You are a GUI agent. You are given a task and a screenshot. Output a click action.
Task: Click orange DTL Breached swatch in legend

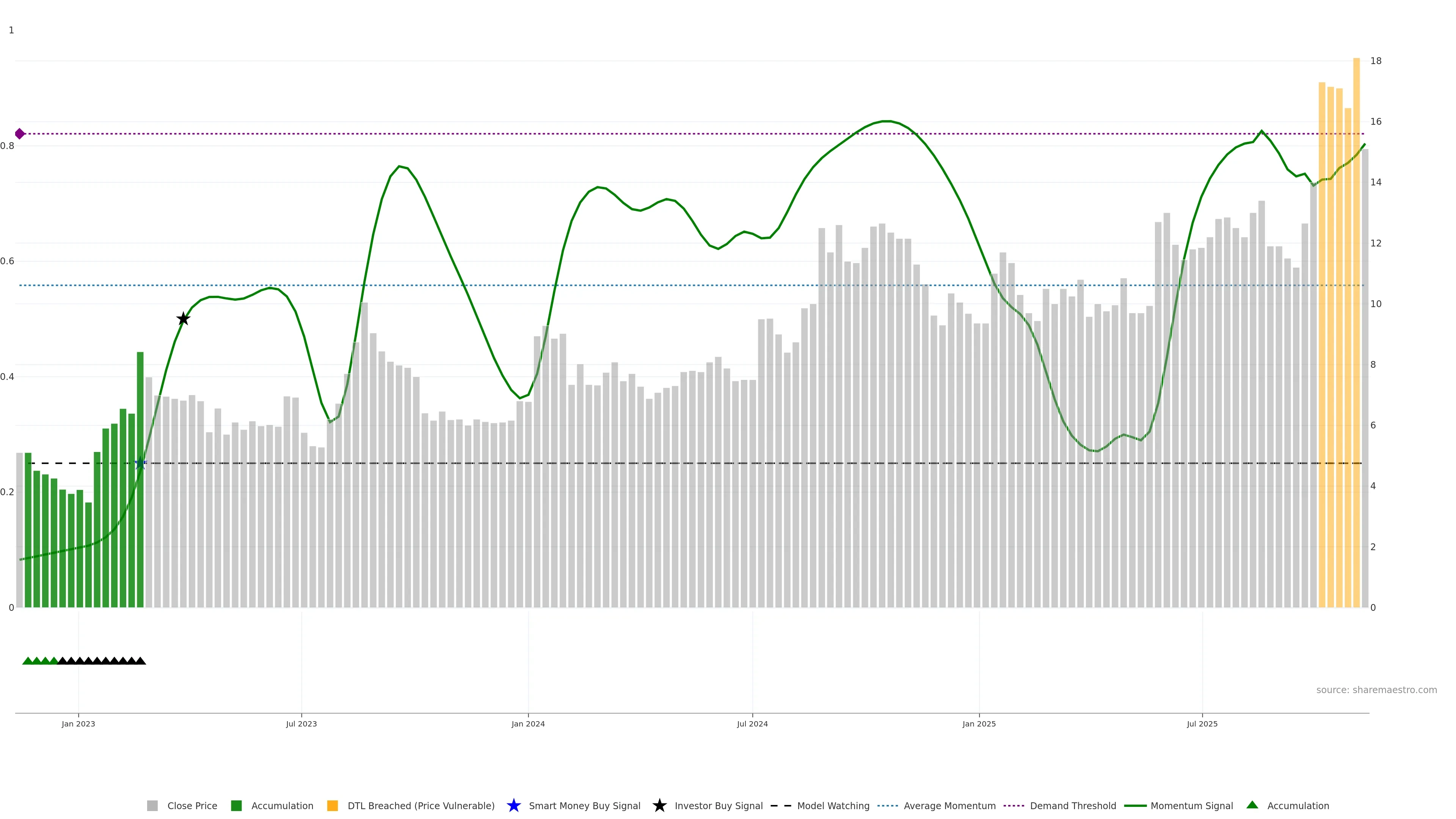click(x=333, y=805)
